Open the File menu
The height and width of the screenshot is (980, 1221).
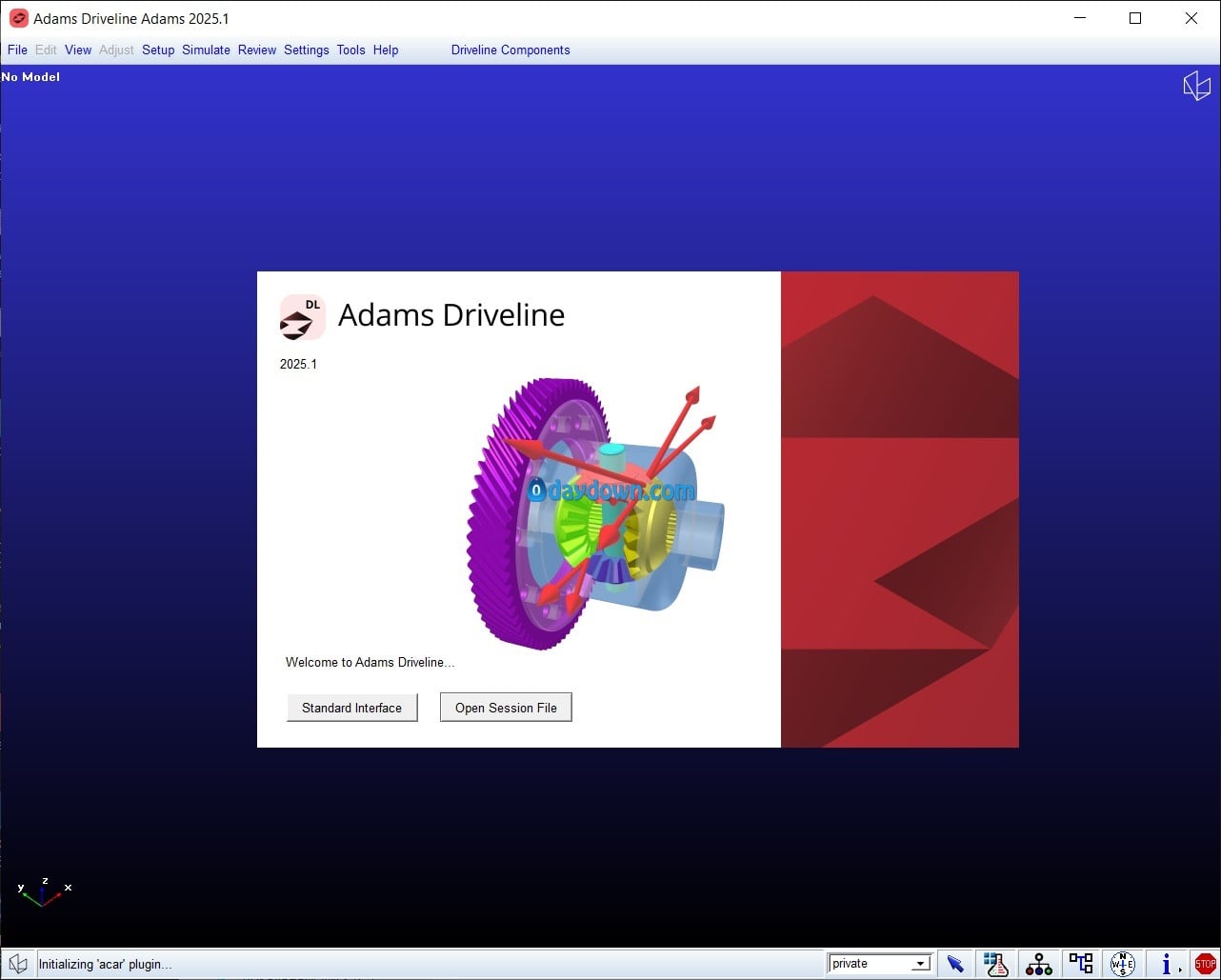coord(17,50)
